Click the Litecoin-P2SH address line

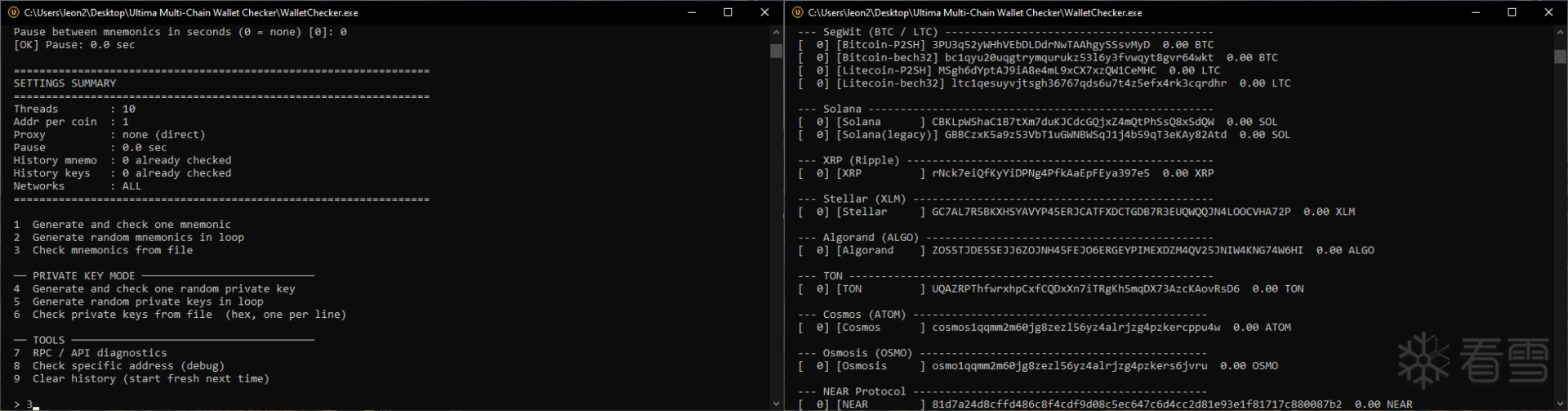(x=1009, y=70)
